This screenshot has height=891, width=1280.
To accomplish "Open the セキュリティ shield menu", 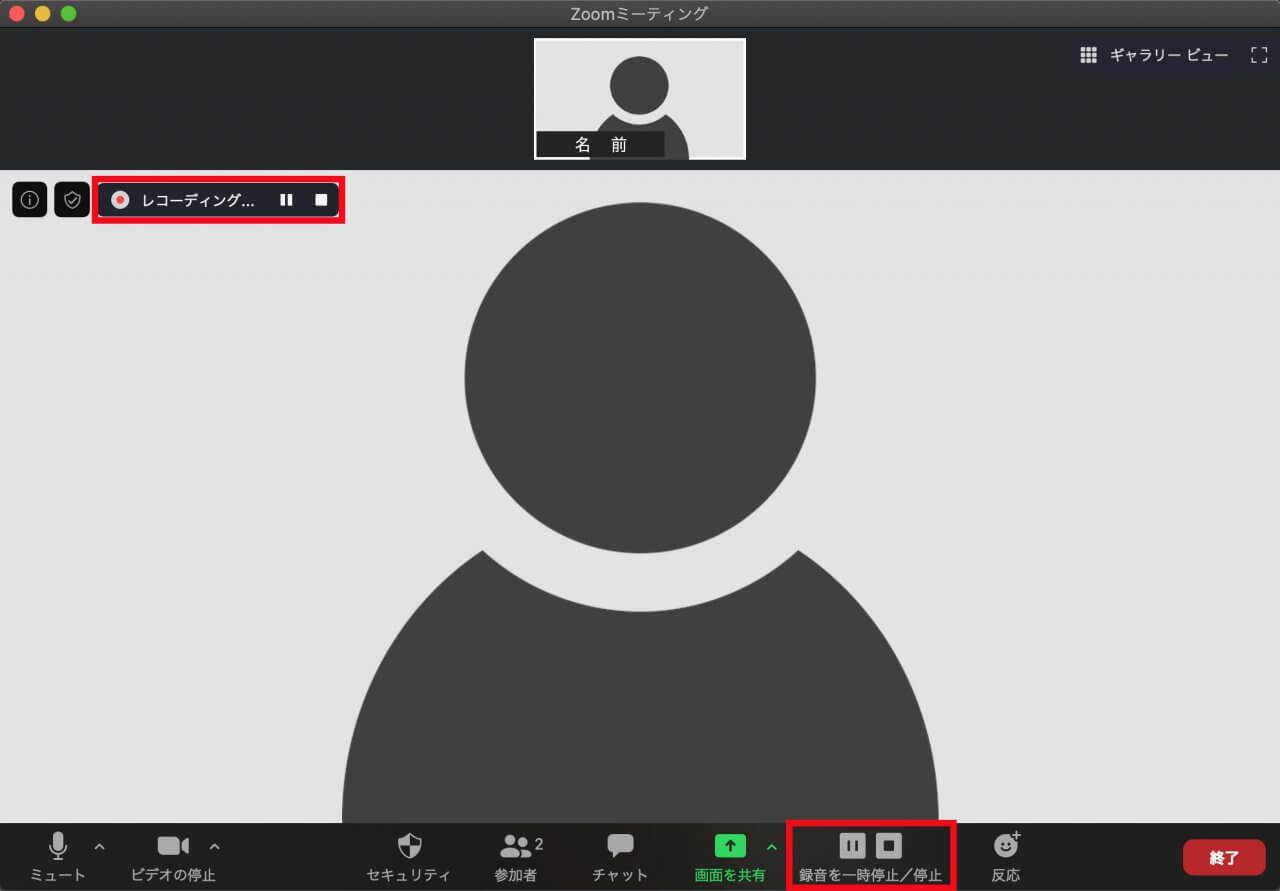I will (409, 857).
